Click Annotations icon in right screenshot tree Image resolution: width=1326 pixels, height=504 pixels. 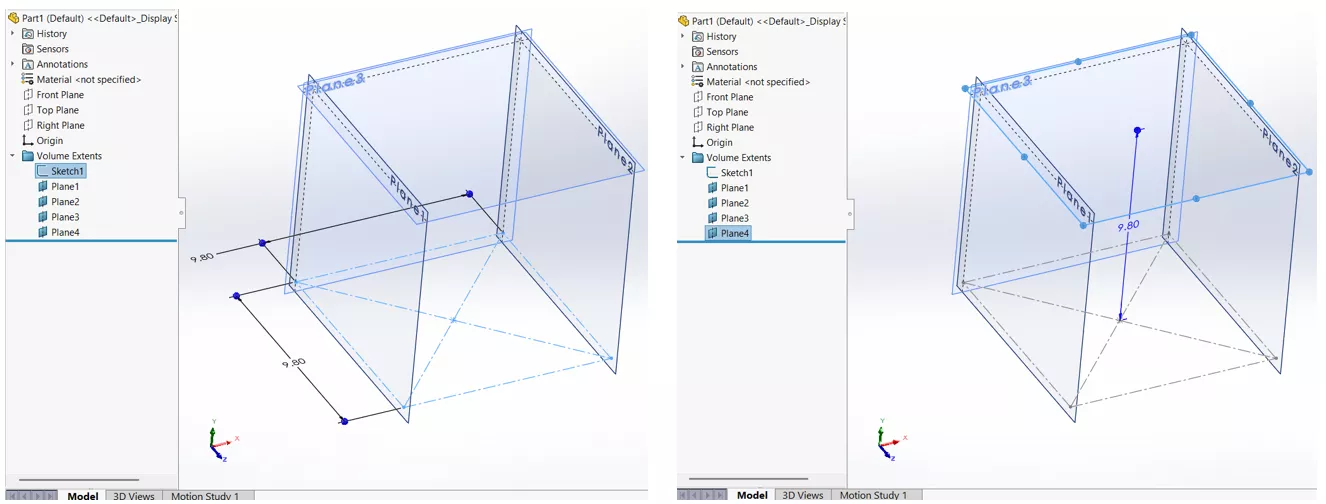tap(698, 67)
